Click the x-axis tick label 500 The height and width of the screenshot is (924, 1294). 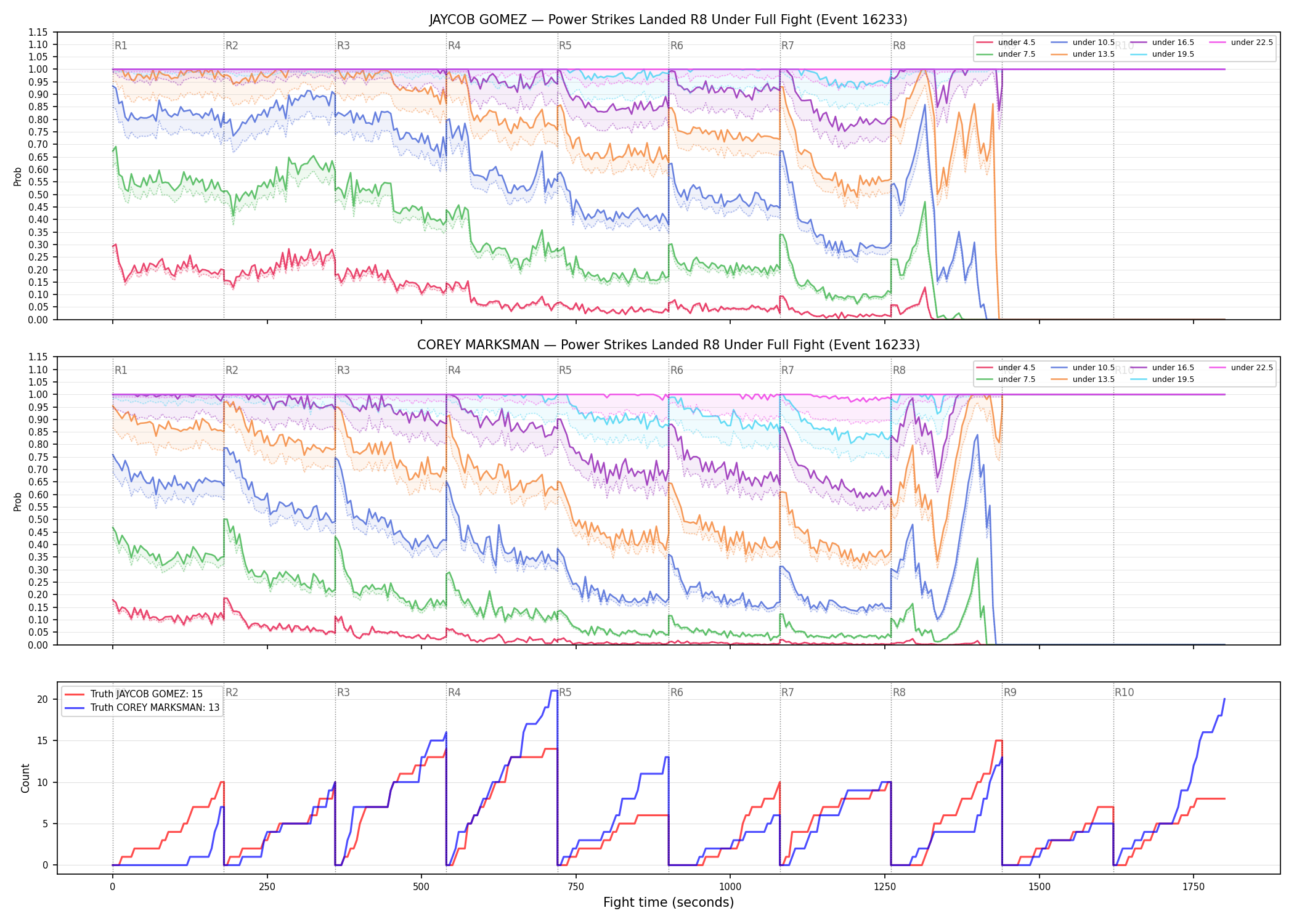coord(421,887)
